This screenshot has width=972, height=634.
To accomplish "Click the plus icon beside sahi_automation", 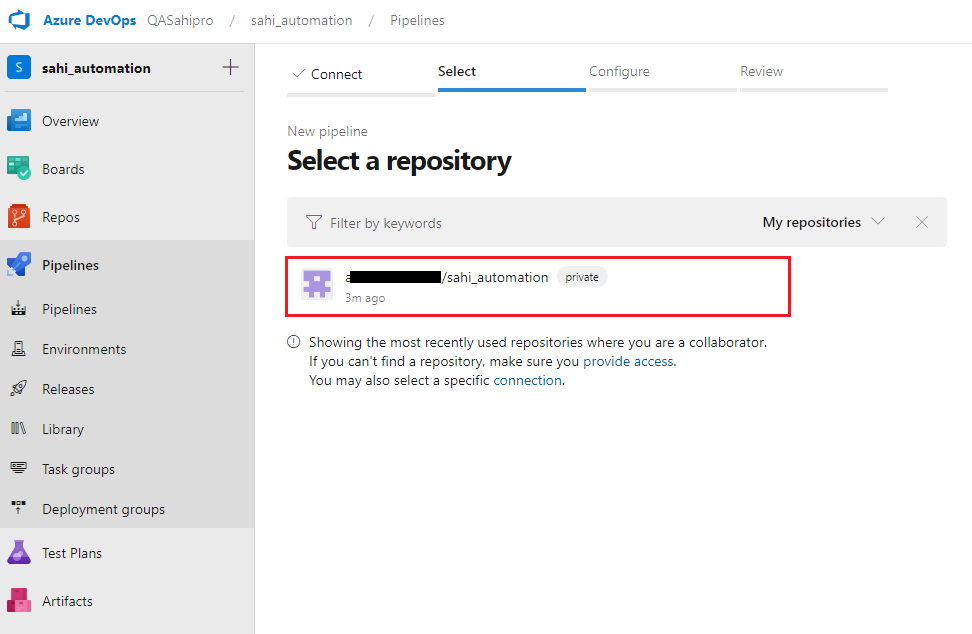I will click(x=230, y=68).
